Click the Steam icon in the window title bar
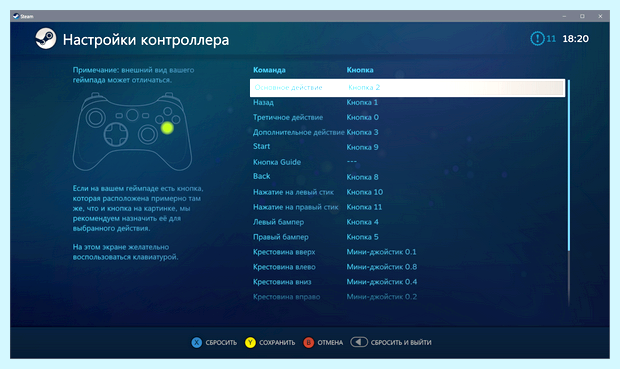The image size is (620, 369). [x=16, y=16]
